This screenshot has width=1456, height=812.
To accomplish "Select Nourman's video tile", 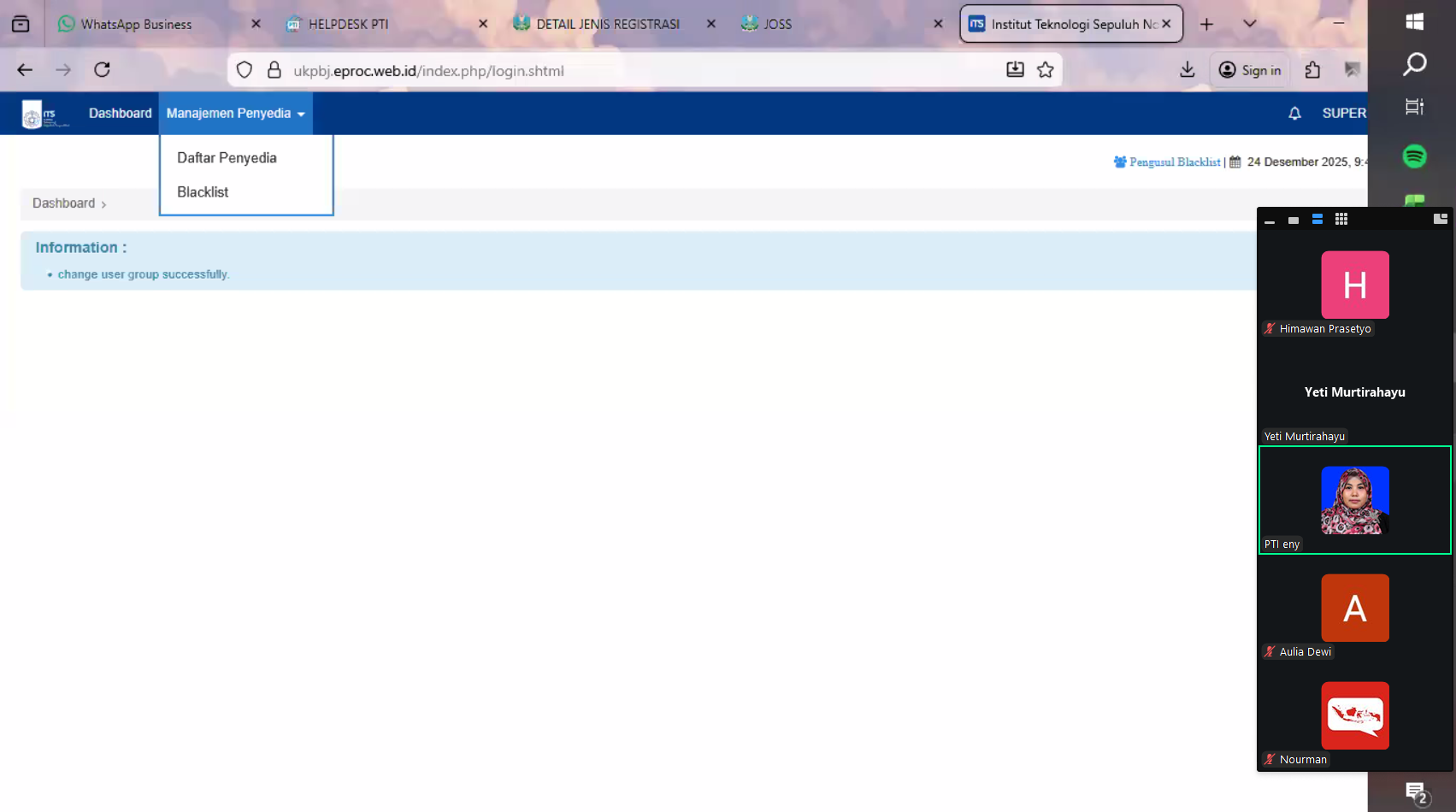I will 1355,715.
